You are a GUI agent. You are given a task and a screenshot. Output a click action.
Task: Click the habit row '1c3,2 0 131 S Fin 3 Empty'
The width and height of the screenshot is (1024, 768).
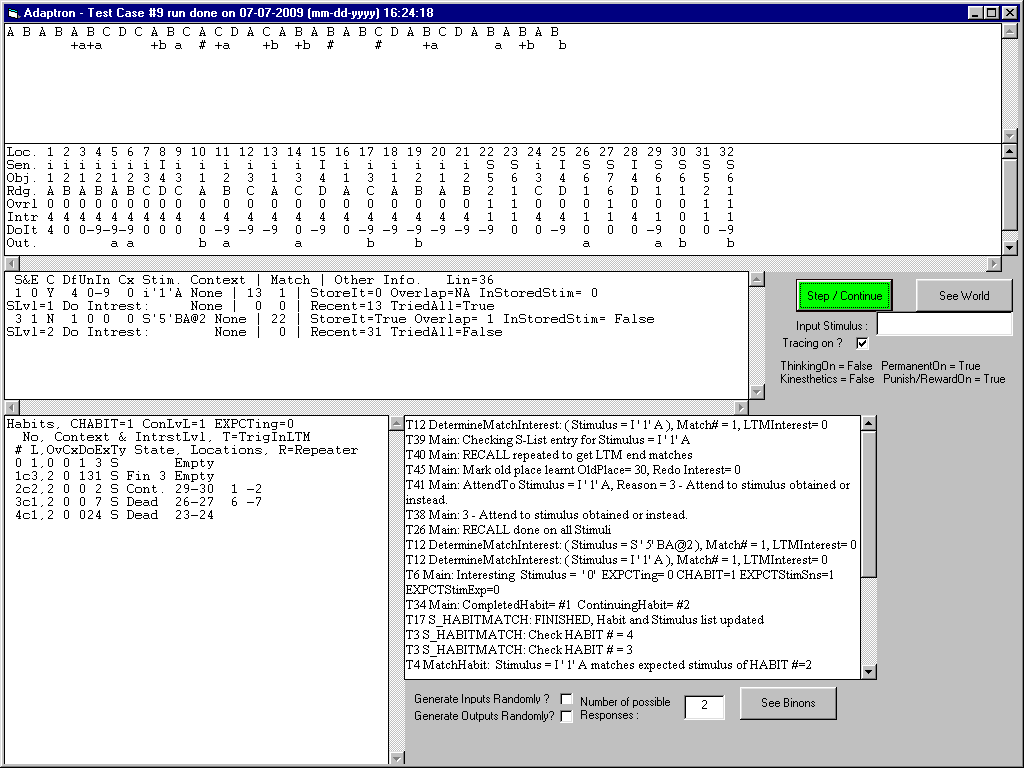coord(114,477)
